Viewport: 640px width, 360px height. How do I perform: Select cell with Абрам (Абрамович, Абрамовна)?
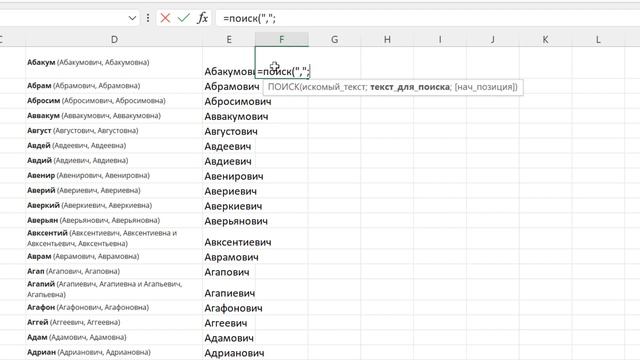pos(114,86)
